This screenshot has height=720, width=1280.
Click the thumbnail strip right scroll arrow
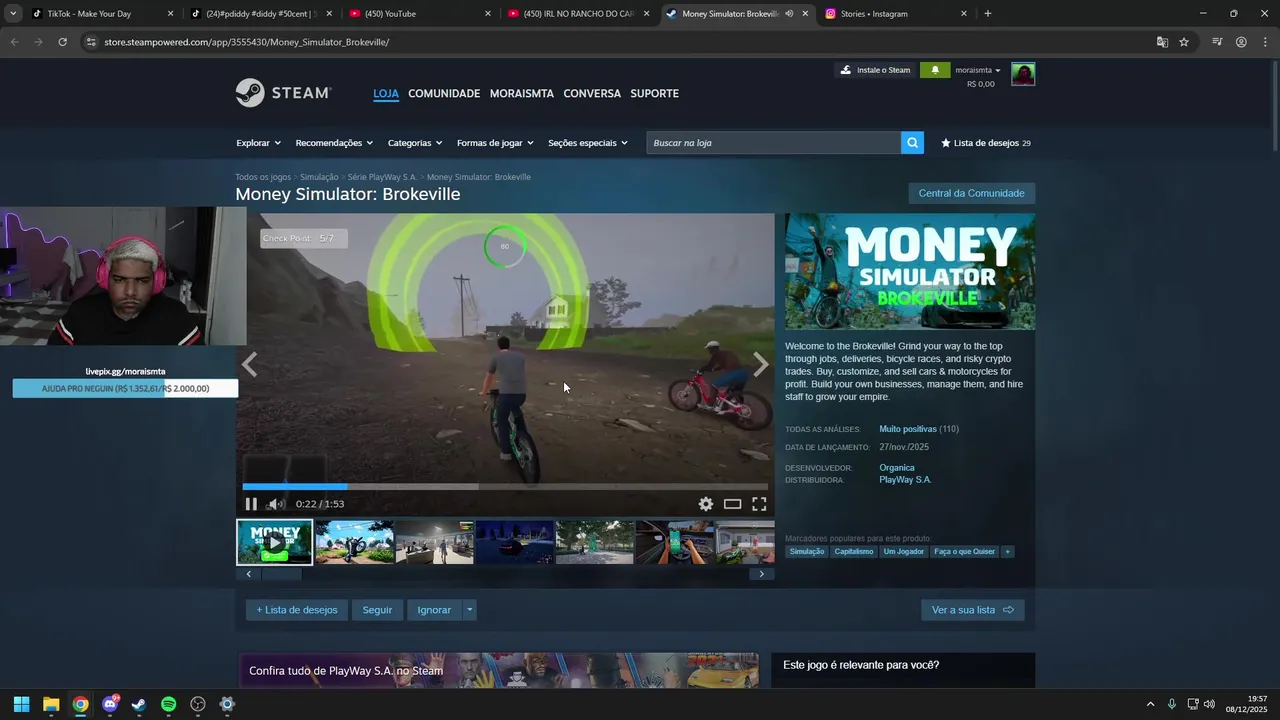point(762,574)
